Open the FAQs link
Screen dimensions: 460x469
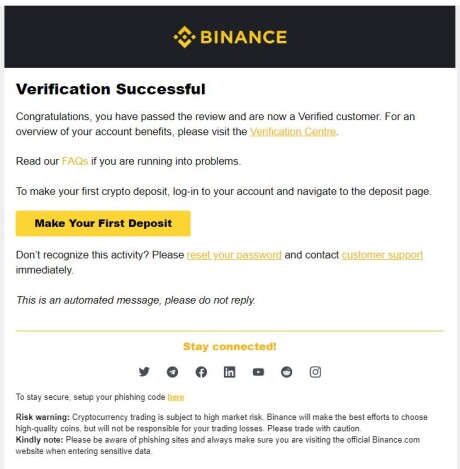coord(75,161)
